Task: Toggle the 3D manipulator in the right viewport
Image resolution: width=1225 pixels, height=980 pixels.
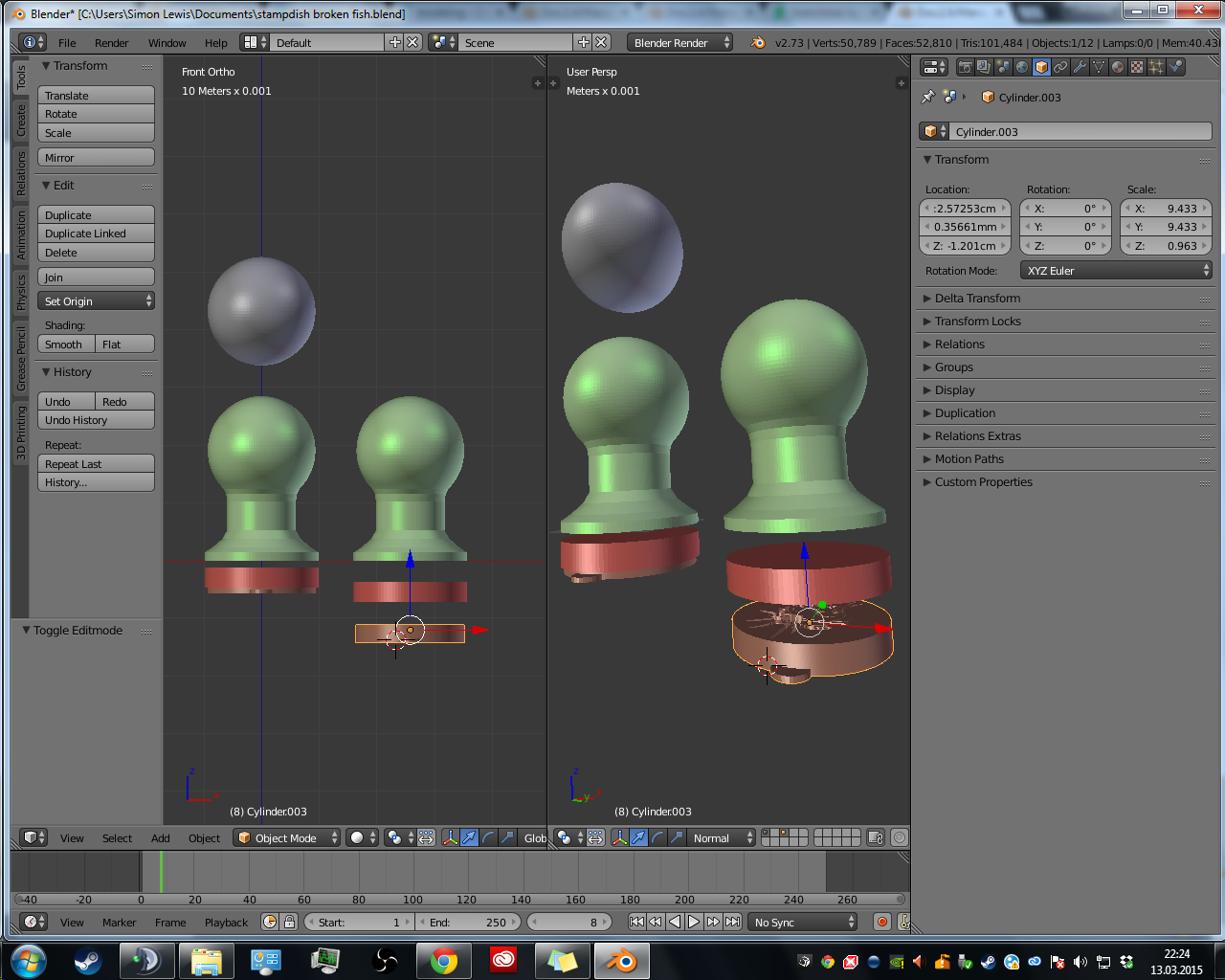Action: point(619,838)
